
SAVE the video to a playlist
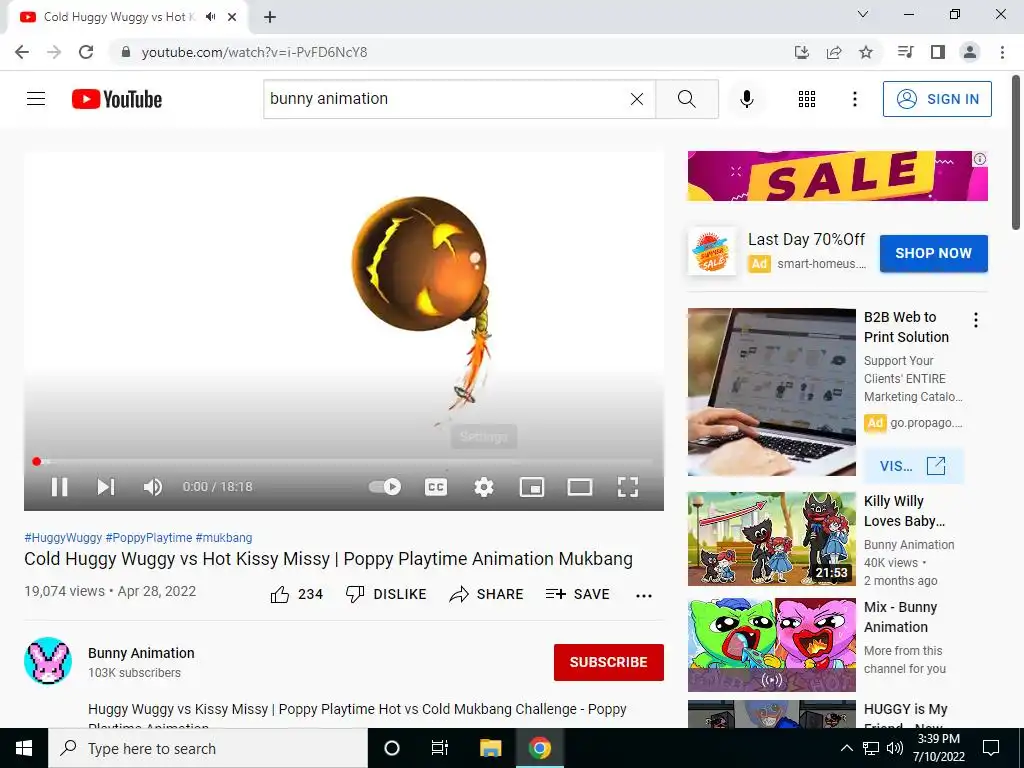pyautogui.click(x=578, y=594)
